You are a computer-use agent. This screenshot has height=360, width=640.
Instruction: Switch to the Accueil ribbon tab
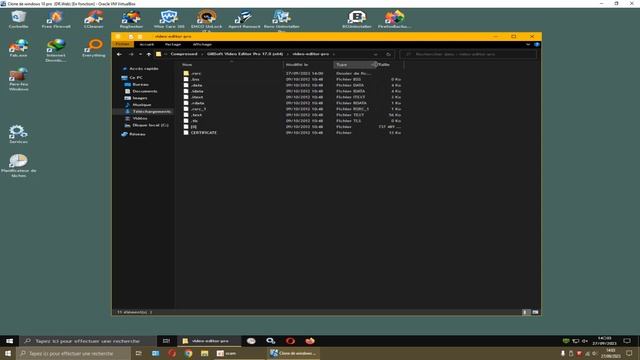(x=147, y=44)
